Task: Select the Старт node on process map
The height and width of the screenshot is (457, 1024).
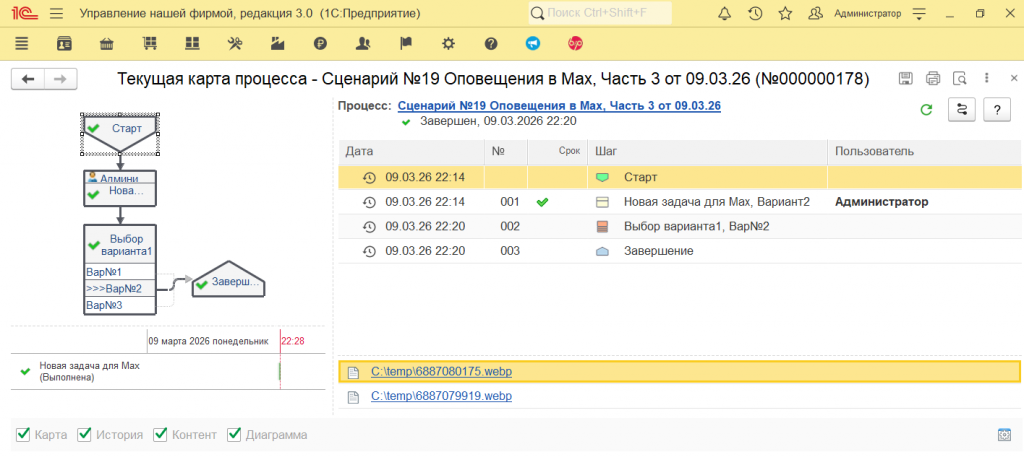Action: (x=120, y=133)
